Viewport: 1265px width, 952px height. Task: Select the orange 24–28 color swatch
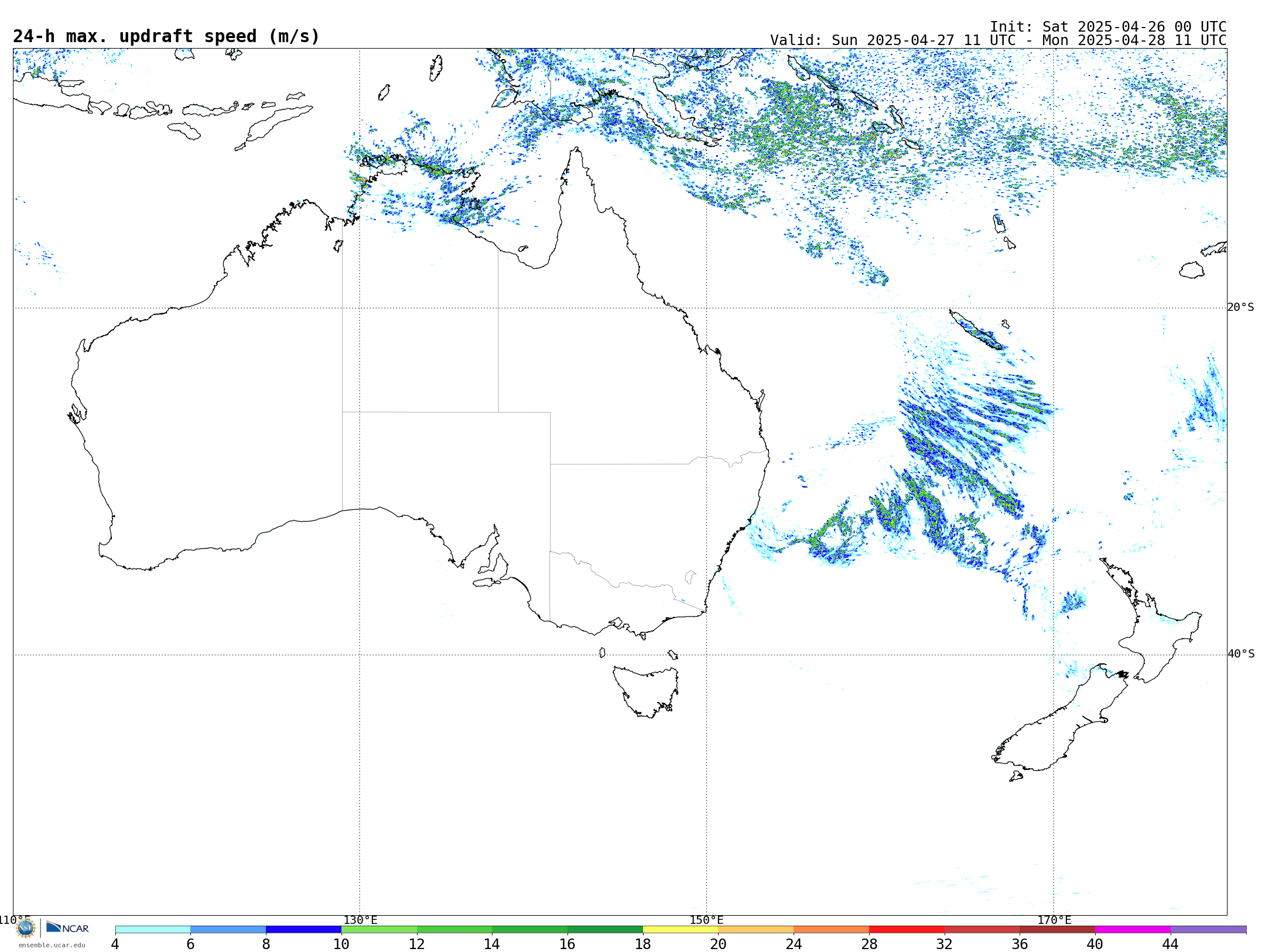tap(832, 929)
